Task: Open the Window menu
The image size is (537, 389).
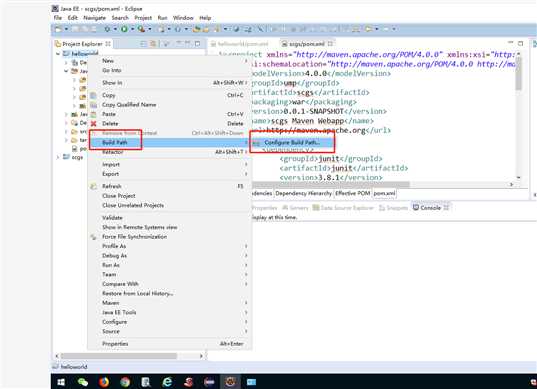Action: coord(183,18)
